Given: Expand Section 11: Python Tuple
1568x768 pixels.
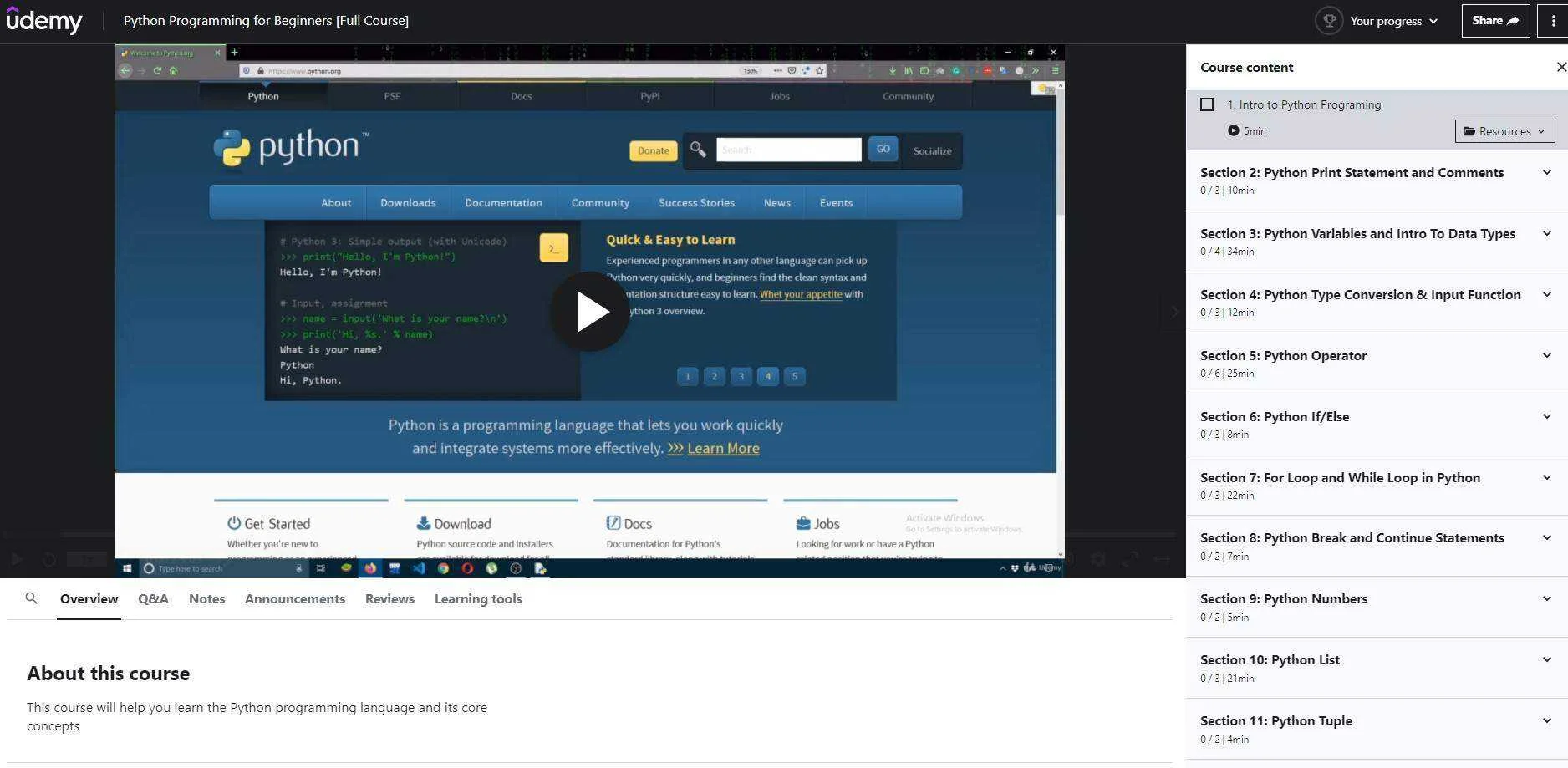Looking at the screenshot, I should tap(1377, 729).
